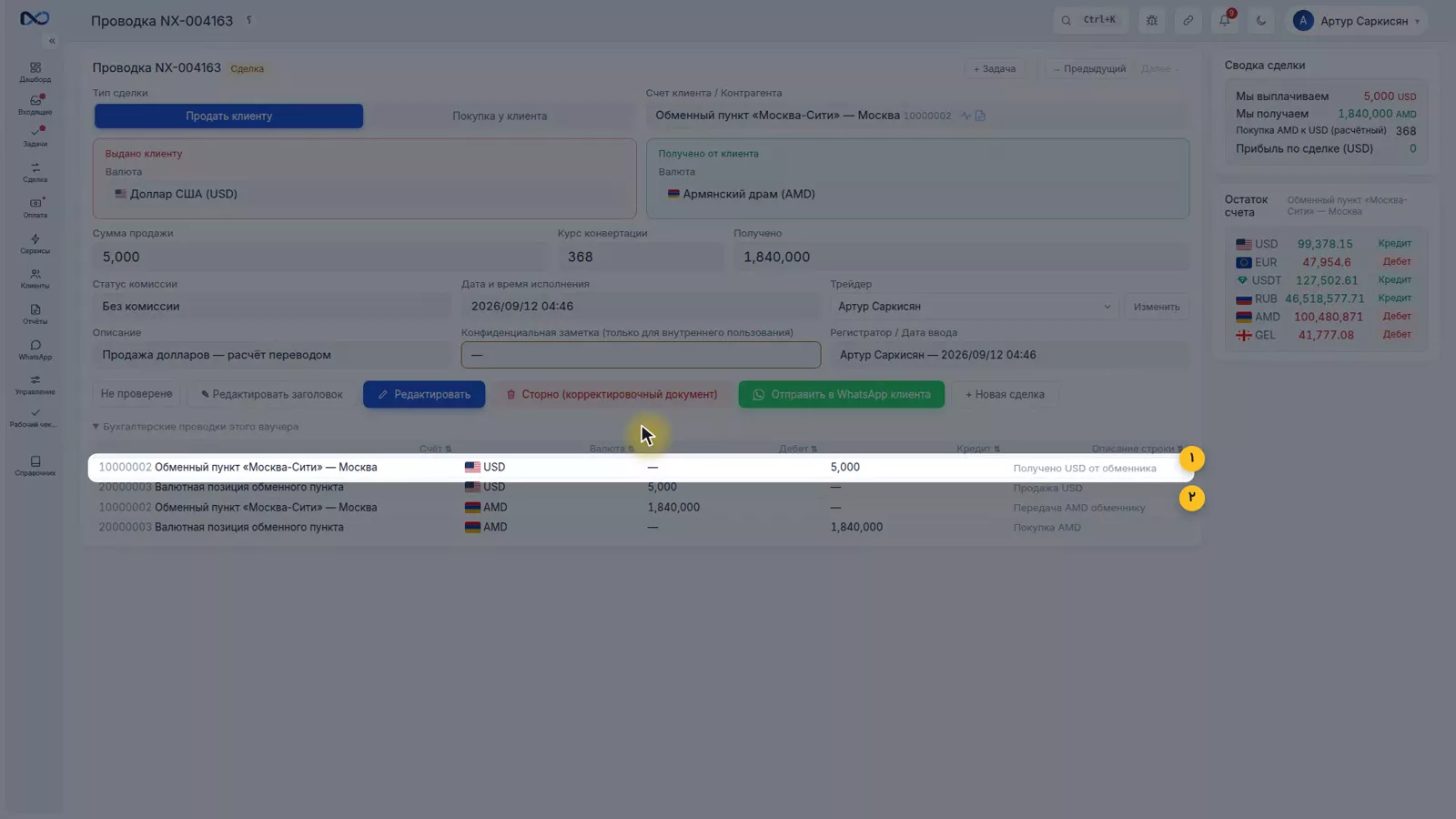Open the Клиенты sidebar section
The height and width of the screenshot is (819, 1456).
click(35, 278)
